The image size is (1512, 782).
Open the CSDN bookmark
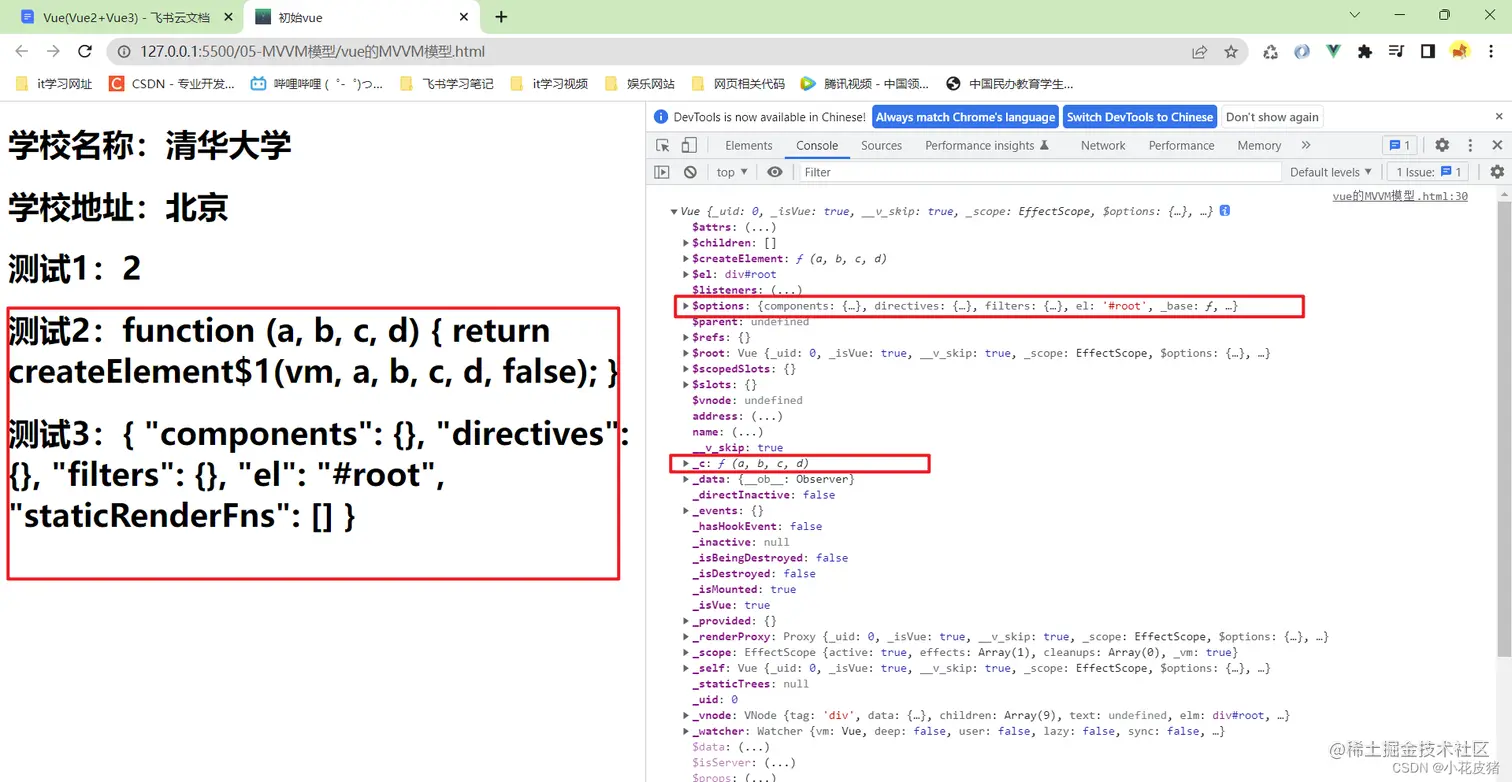click(172, 84)
